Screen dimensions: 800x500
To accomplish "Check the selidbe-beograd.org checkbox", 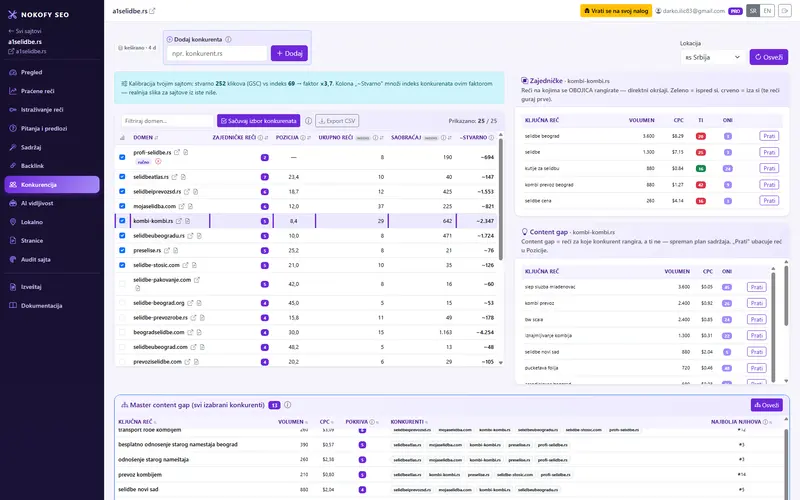I will [x=122, y=303].
